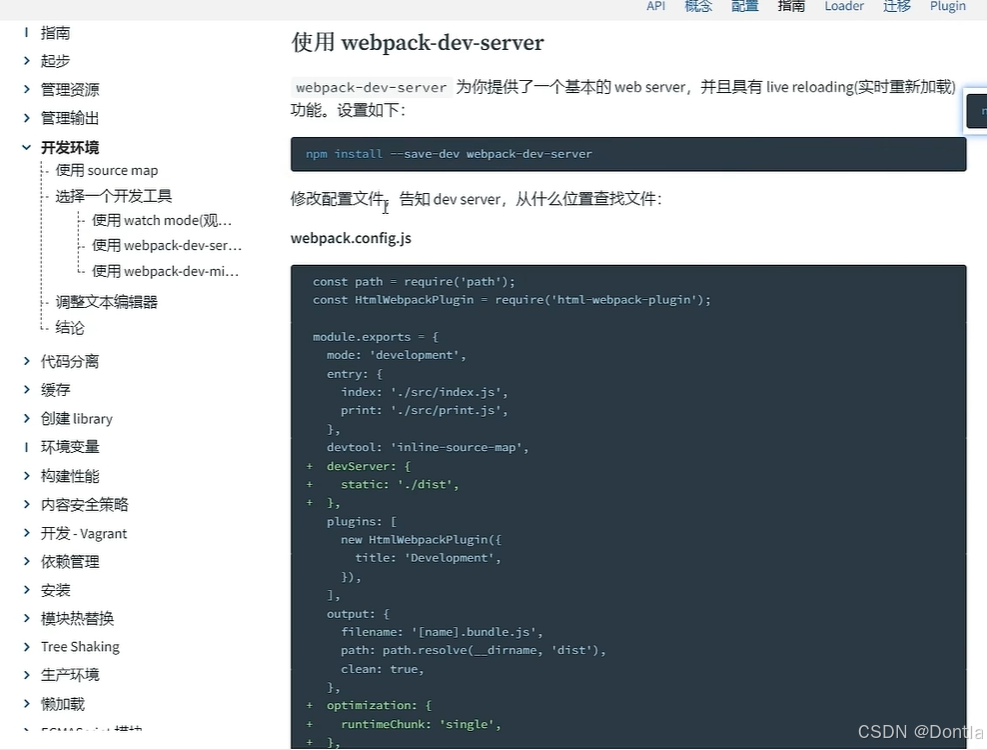Expand the 依赖管理 section chevron
This screenshot has height=750, width=987.
[x=26, y=561]
